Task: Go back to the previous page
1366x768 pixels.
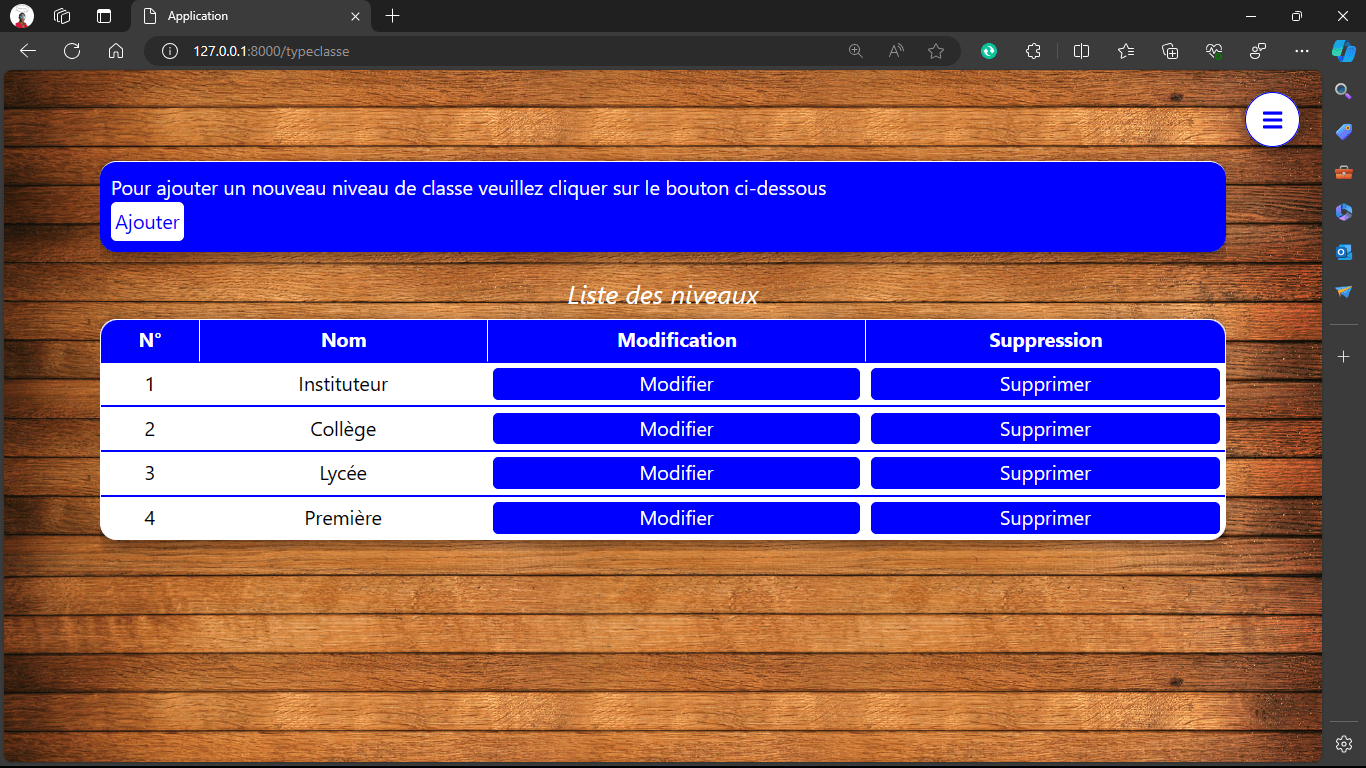Action: [28, 51]
